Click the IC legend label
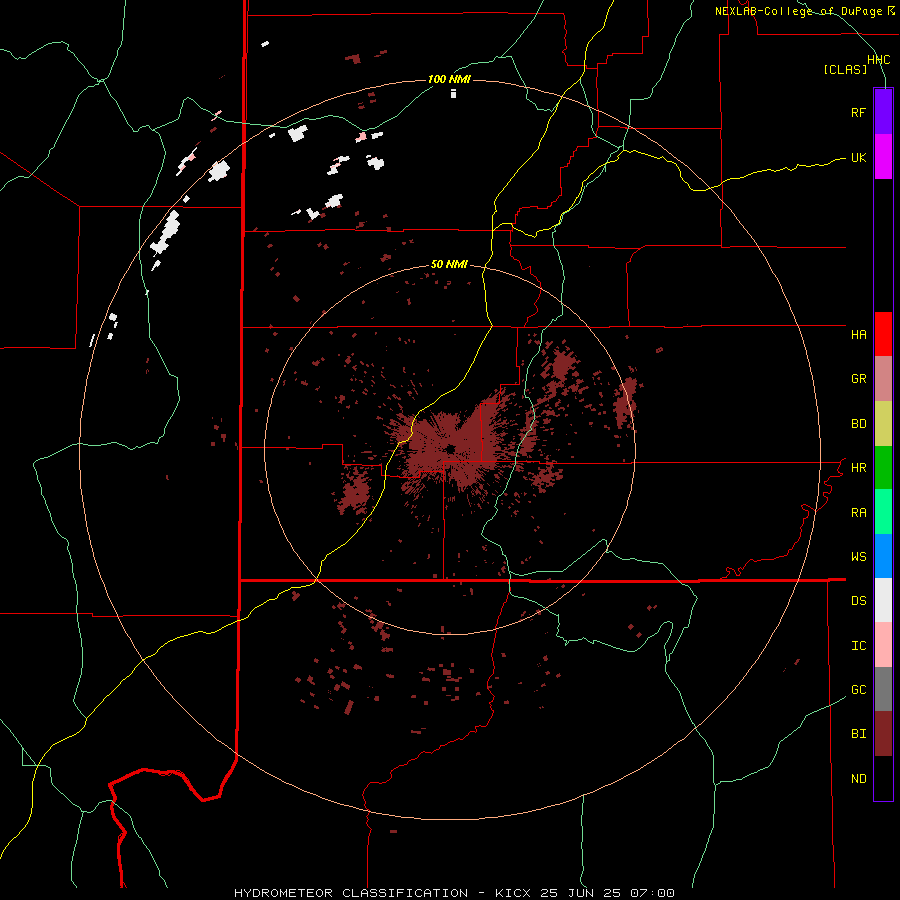 pyautogui.click(x=858, y=646)
